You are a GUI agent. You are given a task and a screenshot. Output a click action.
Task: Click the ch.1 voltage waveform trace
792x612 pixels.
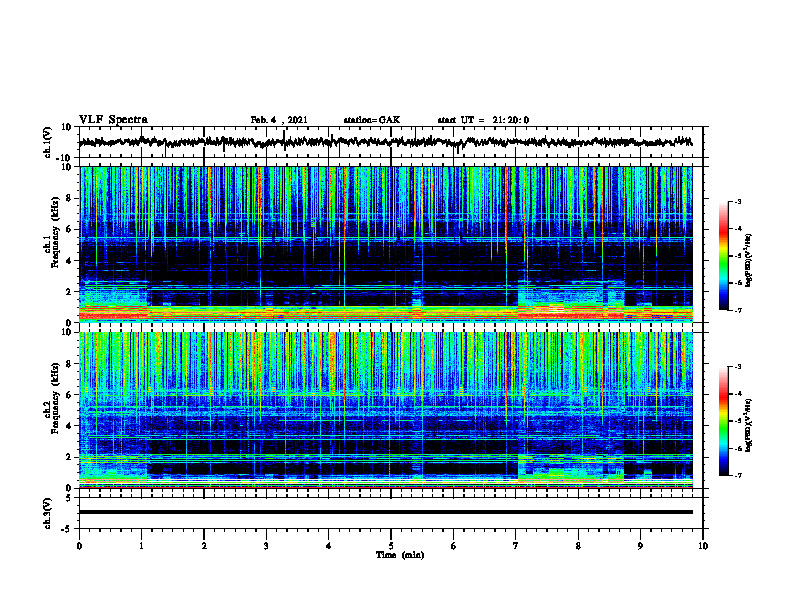385,142
